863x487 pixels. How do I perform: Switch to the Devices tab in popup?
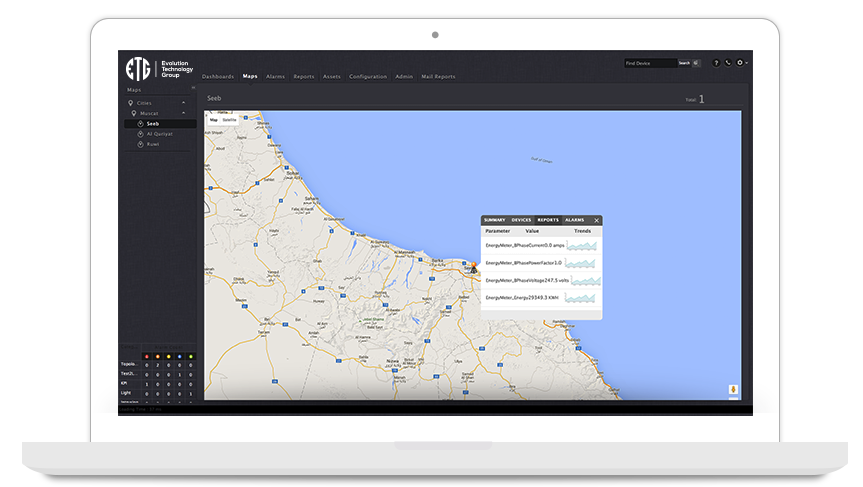pos(521,220)
